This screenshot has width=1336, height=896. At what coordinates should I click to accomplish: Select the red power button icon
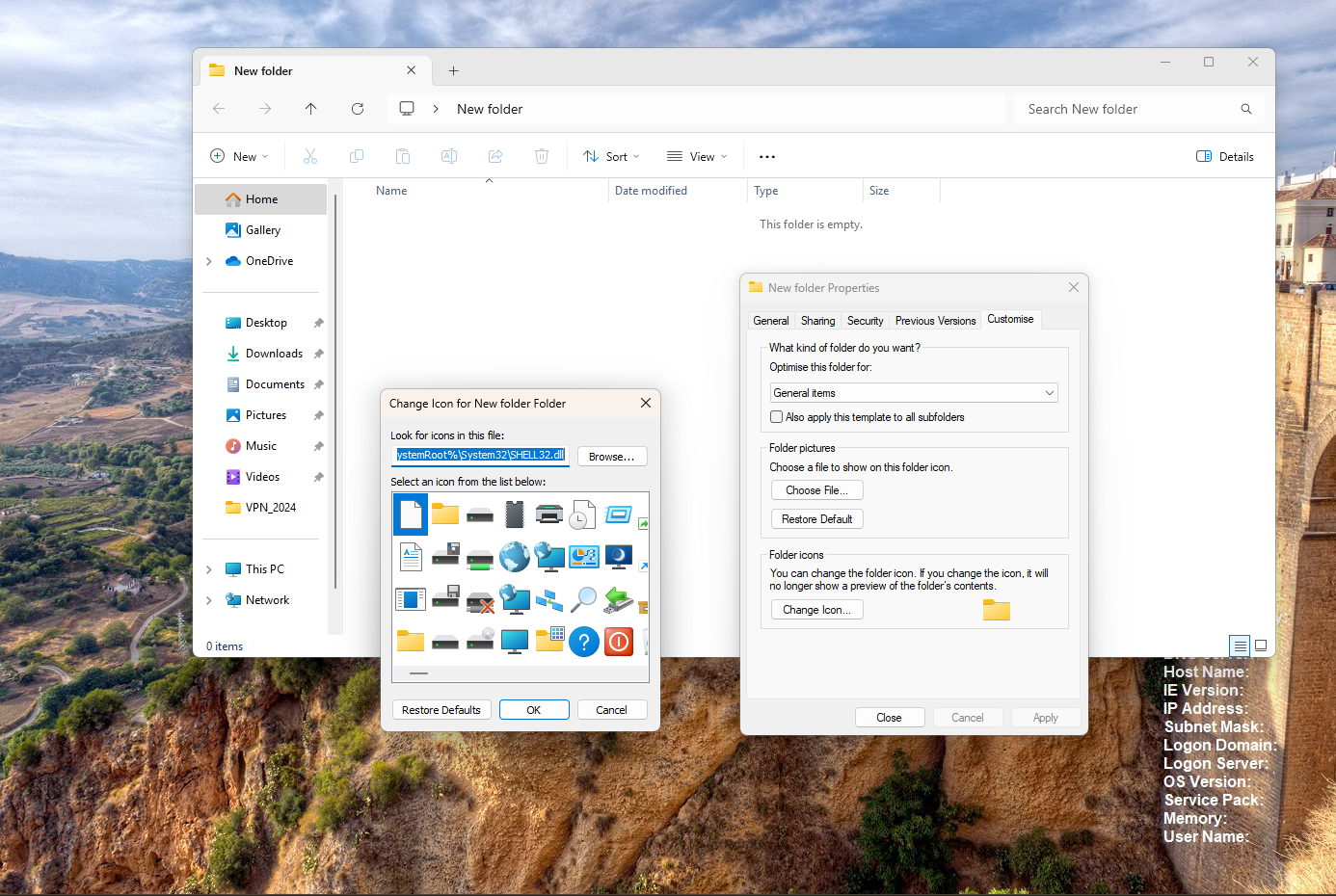619,642
